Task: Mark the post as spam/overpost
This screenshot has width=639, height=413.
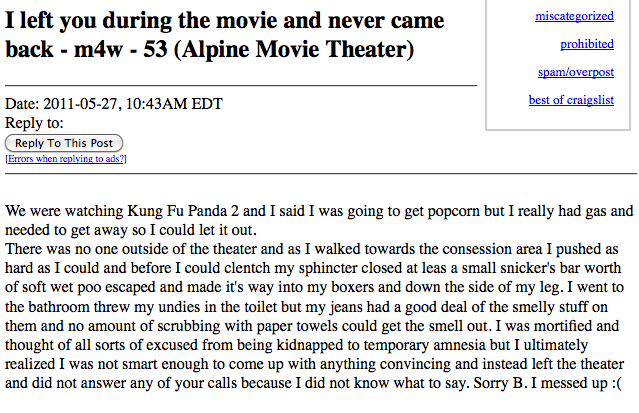Action: pyautogui.click(x=576, y=72)
